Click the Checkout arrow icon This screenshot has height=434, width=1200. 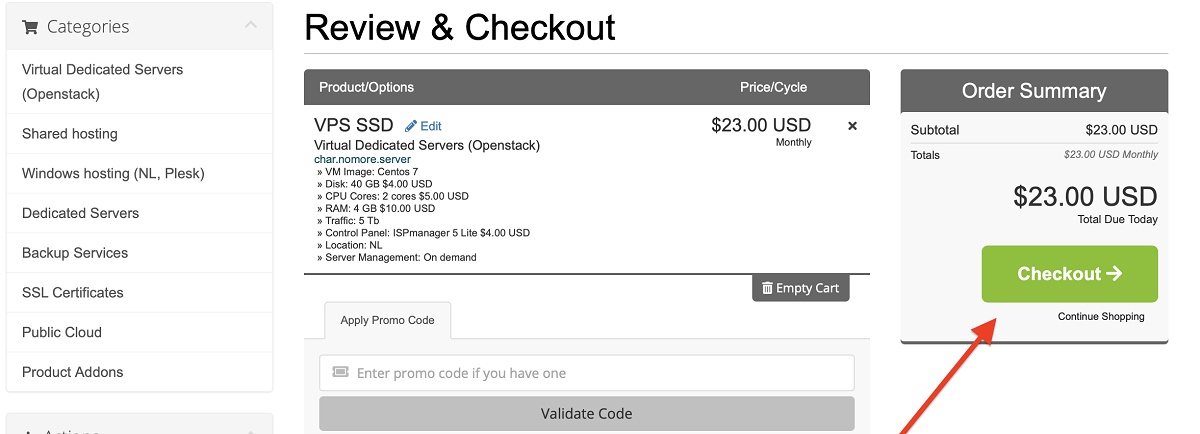click(1115, 274)
